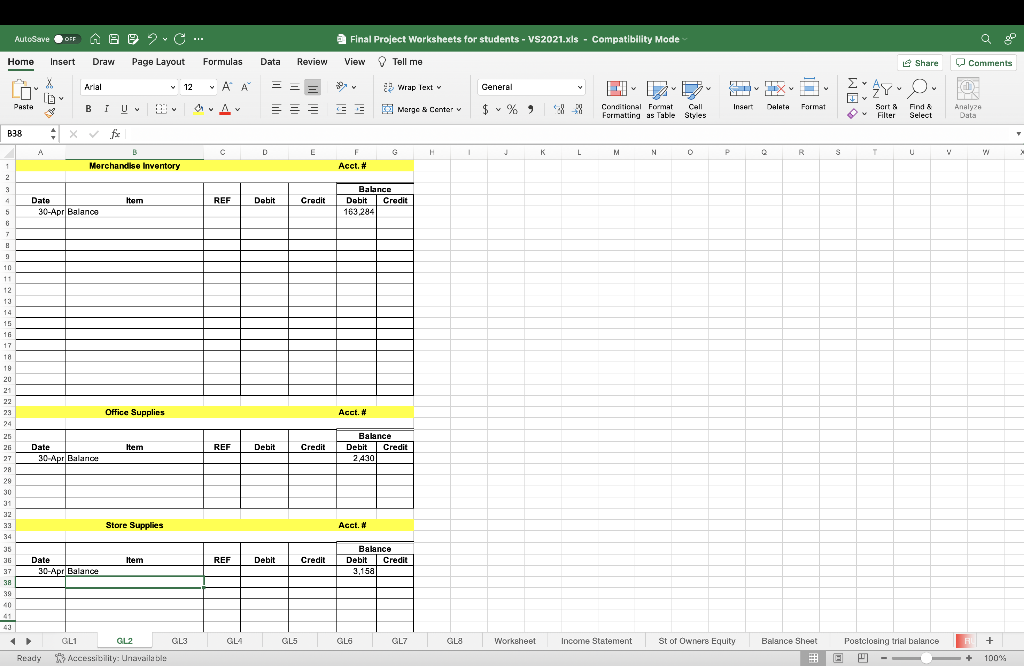Adjust the zoom slider handle
The image size is (1024, 666).
[926, 658]
